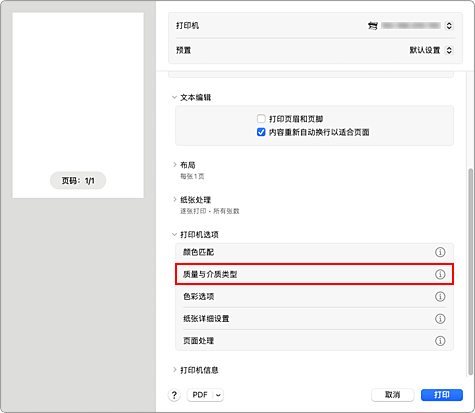This screenshot has width=475, height=413.
Task: Expand the 打印机信息 section
Action: point(174,370)
